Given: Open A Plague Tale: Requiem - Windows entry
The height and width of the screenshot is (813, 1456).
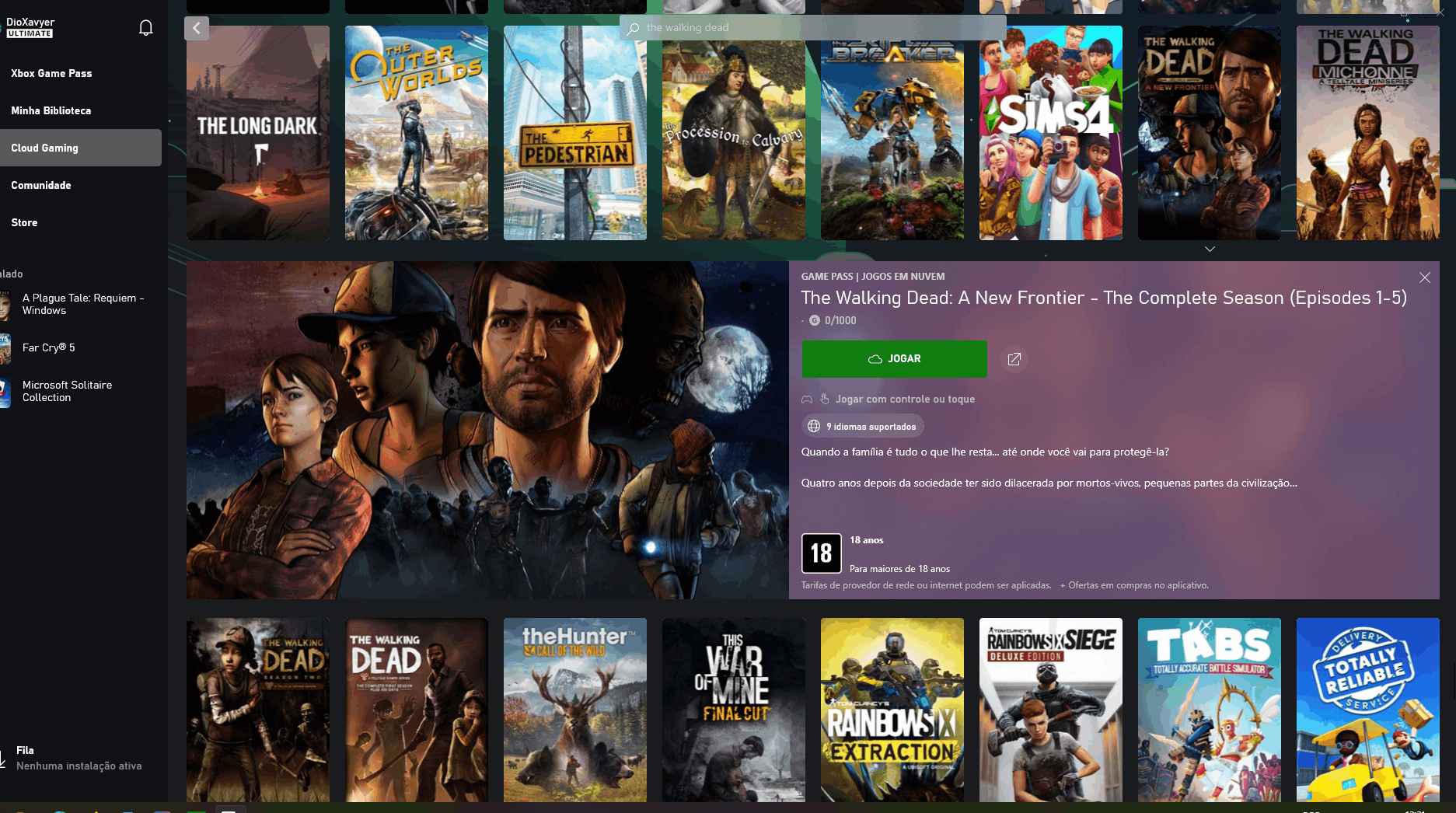Looking at the screenshot, I should (x=83, y=304).
